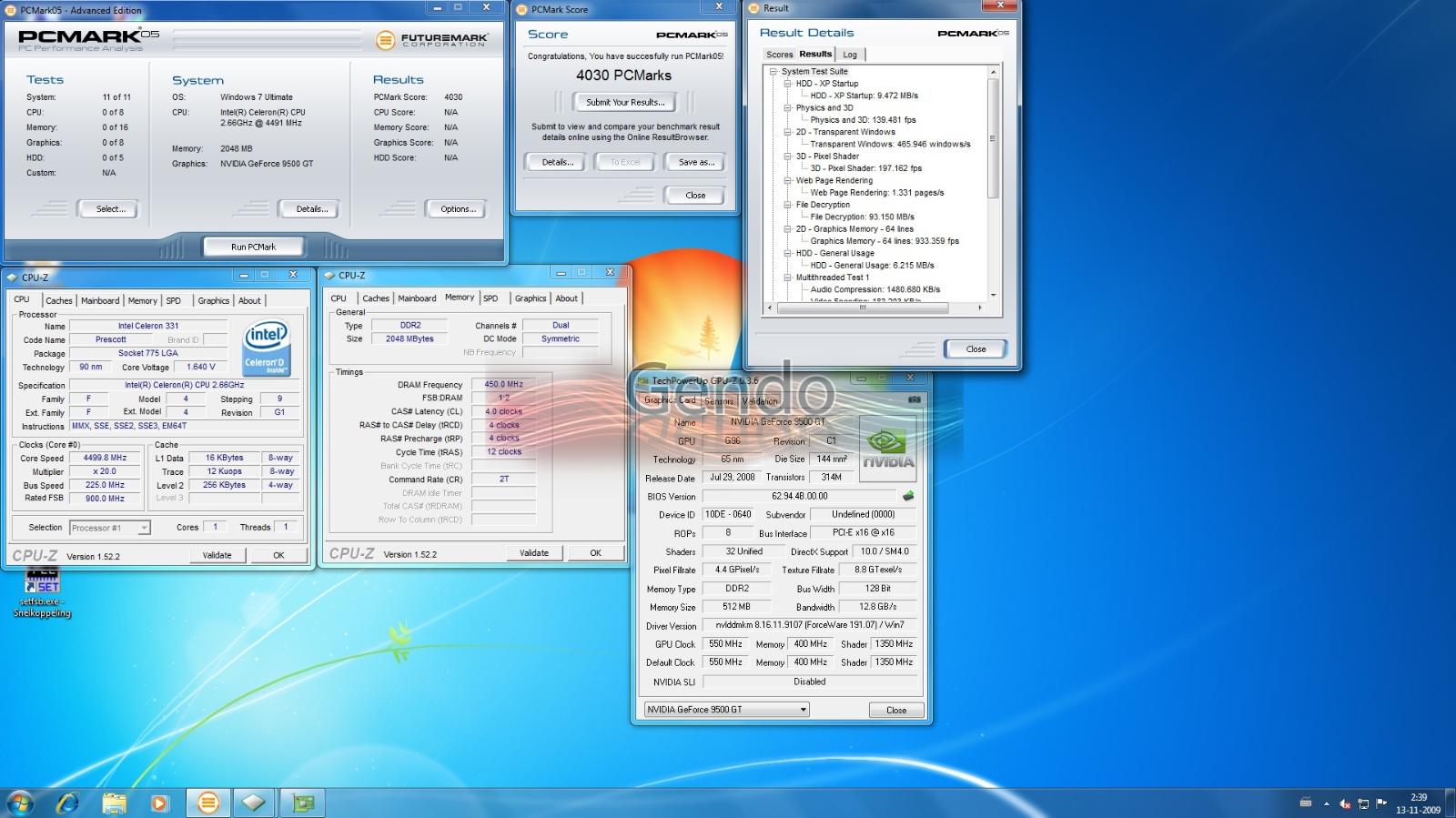Close the Result Details dialog with Close button

[x=976, y=348]
